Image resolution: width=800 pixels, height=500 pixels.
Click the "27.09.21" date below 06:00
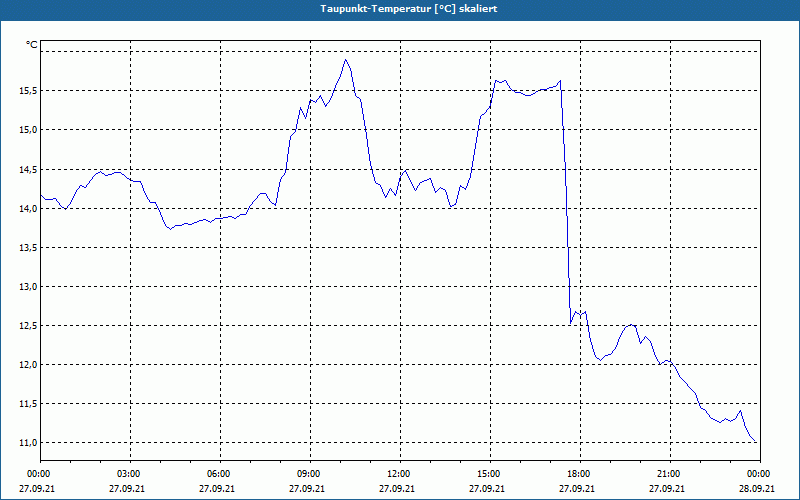[x=217, y=488]
